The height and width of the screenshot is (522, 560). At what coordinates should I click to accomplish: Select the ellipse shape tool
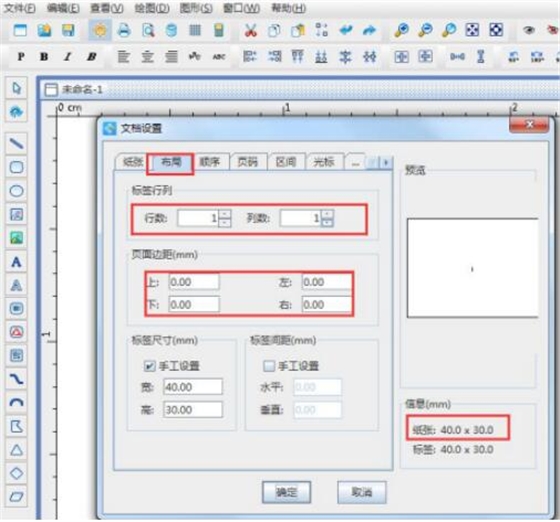(16, 191)
